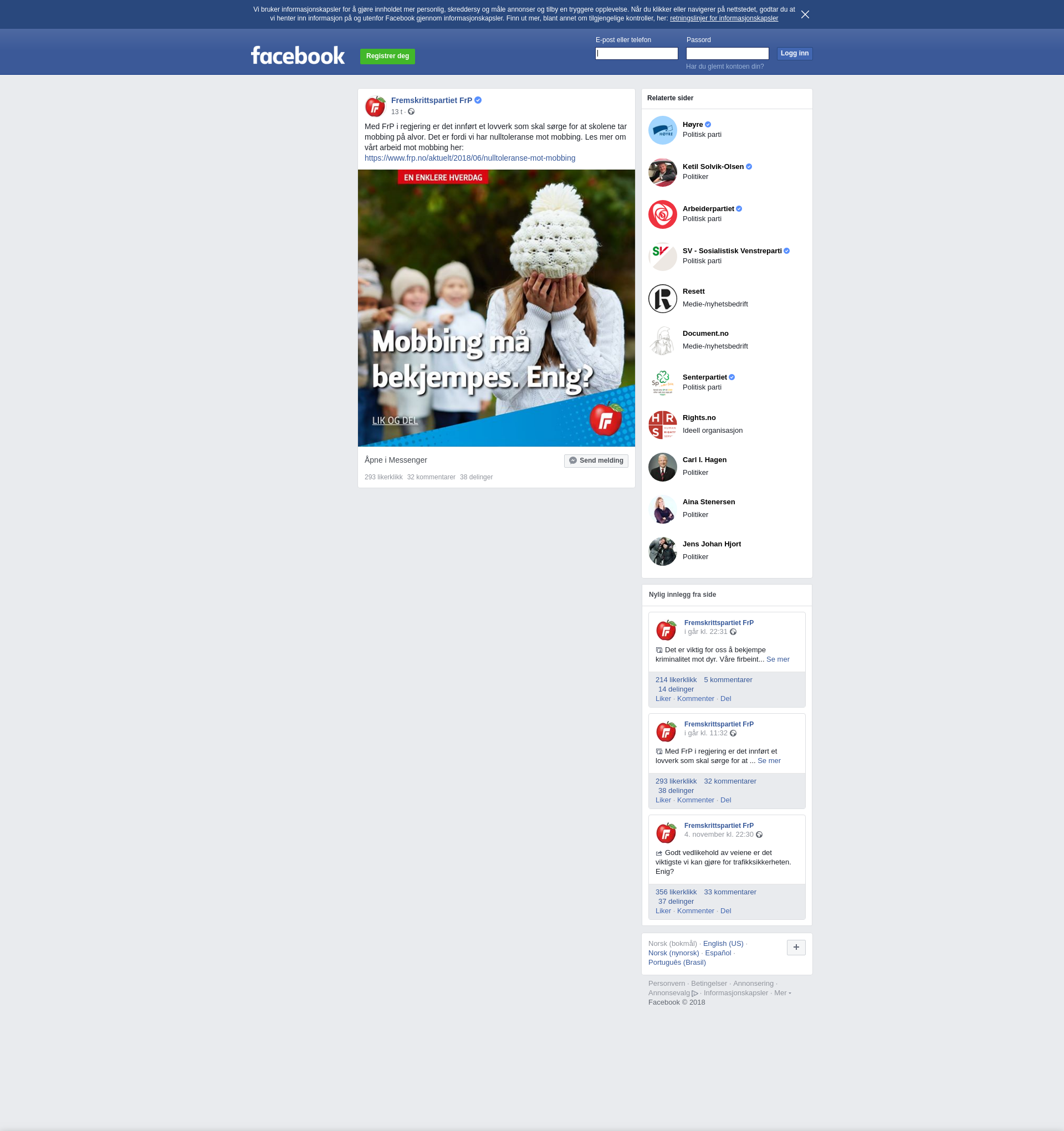Click globe icon beside i går kl. 22:31
This screenshot has height=1131, width=1064.
point(733,632)
